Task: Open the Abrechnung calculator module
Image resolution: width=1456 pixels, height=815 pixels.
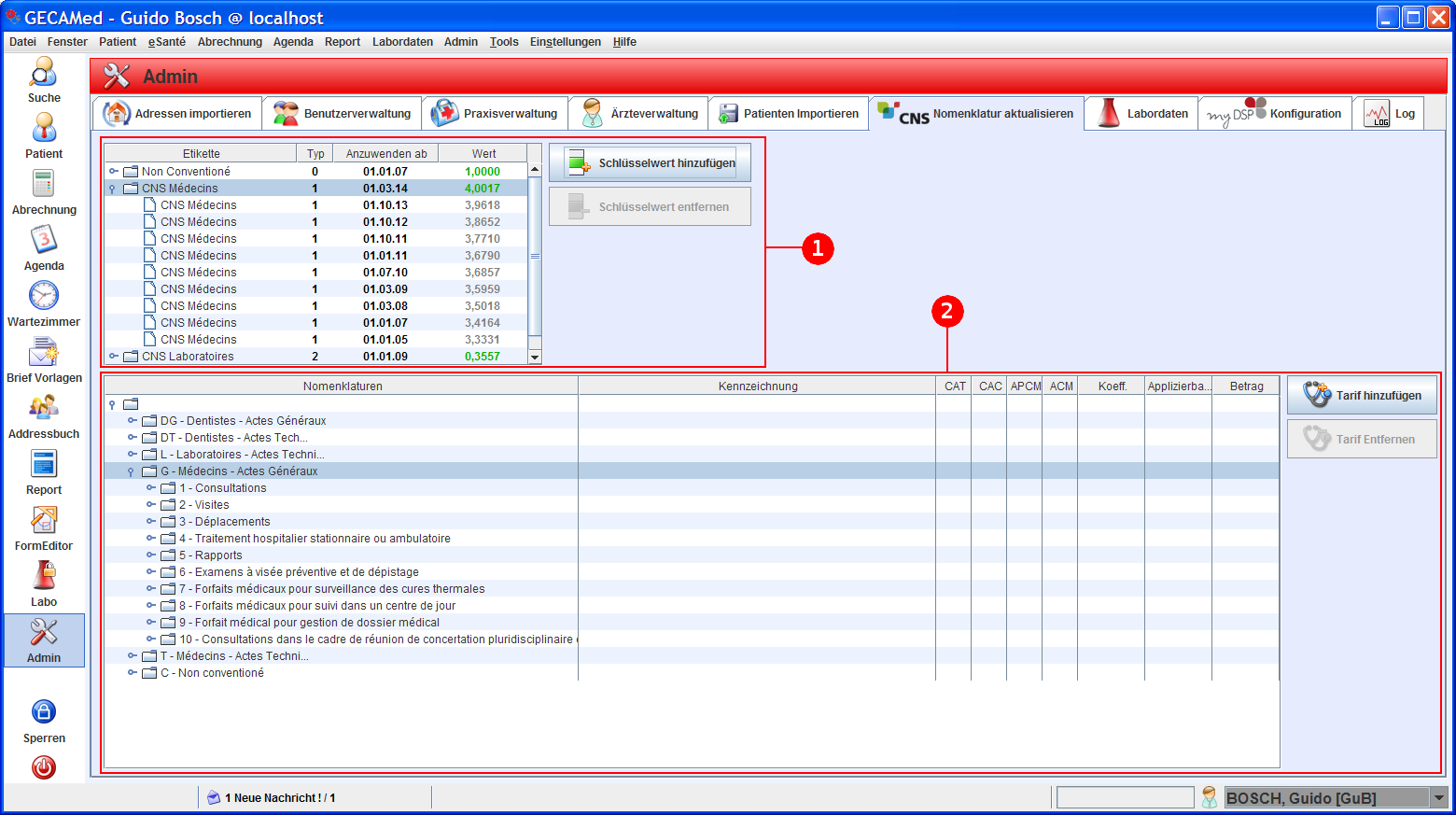Action: click(x=44, y=185)
